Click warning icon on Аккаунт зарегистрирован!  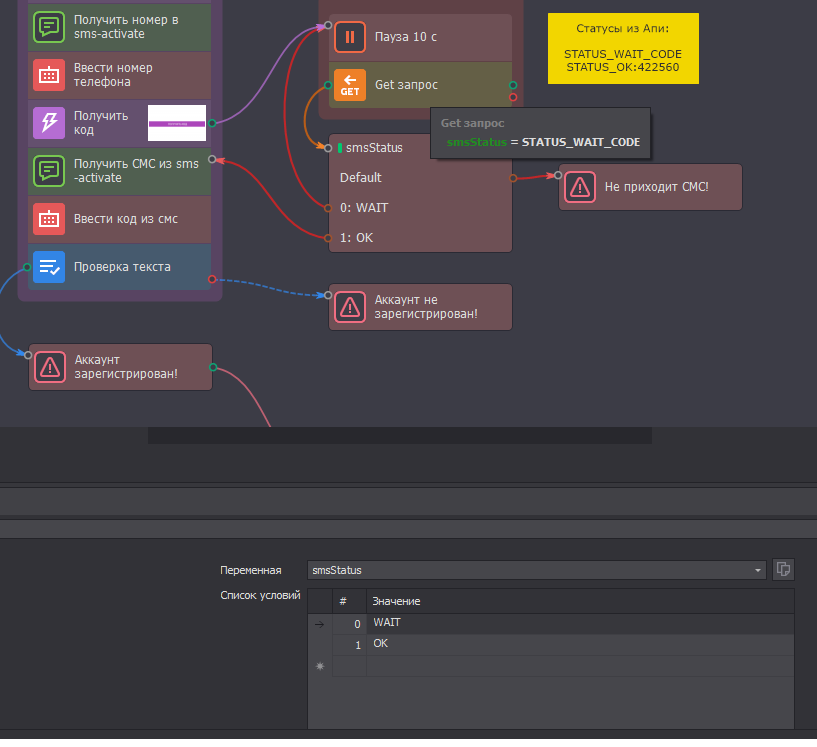[50, 367]
